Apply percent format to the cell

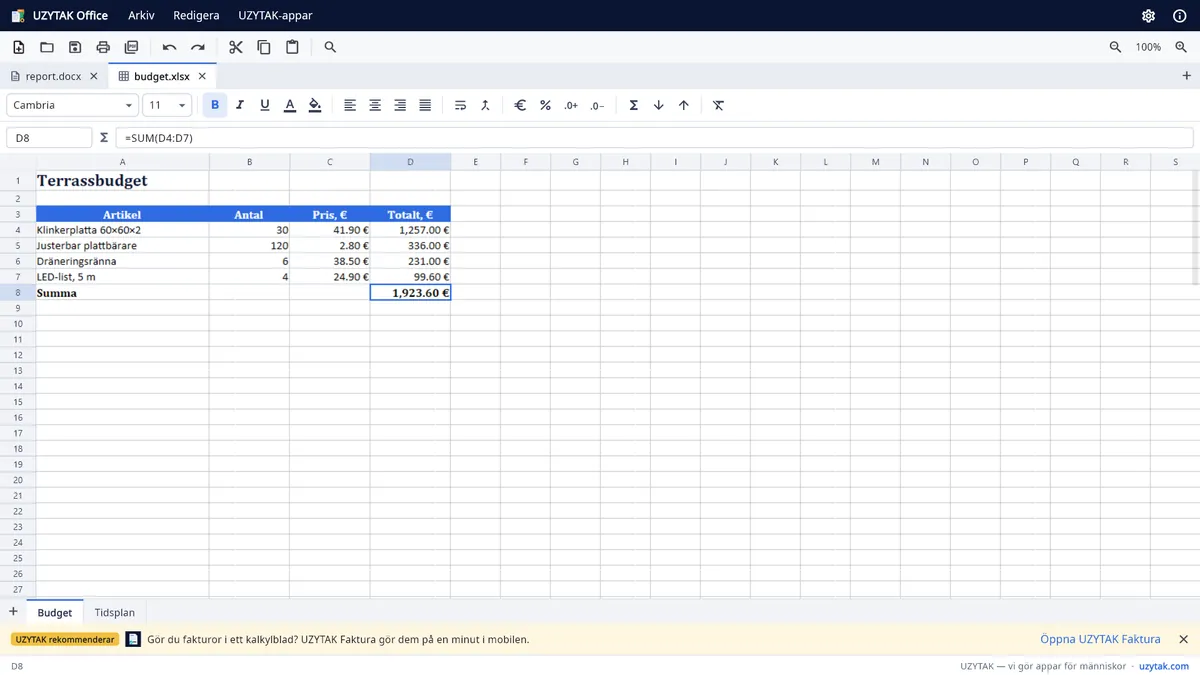coord(545,105)
